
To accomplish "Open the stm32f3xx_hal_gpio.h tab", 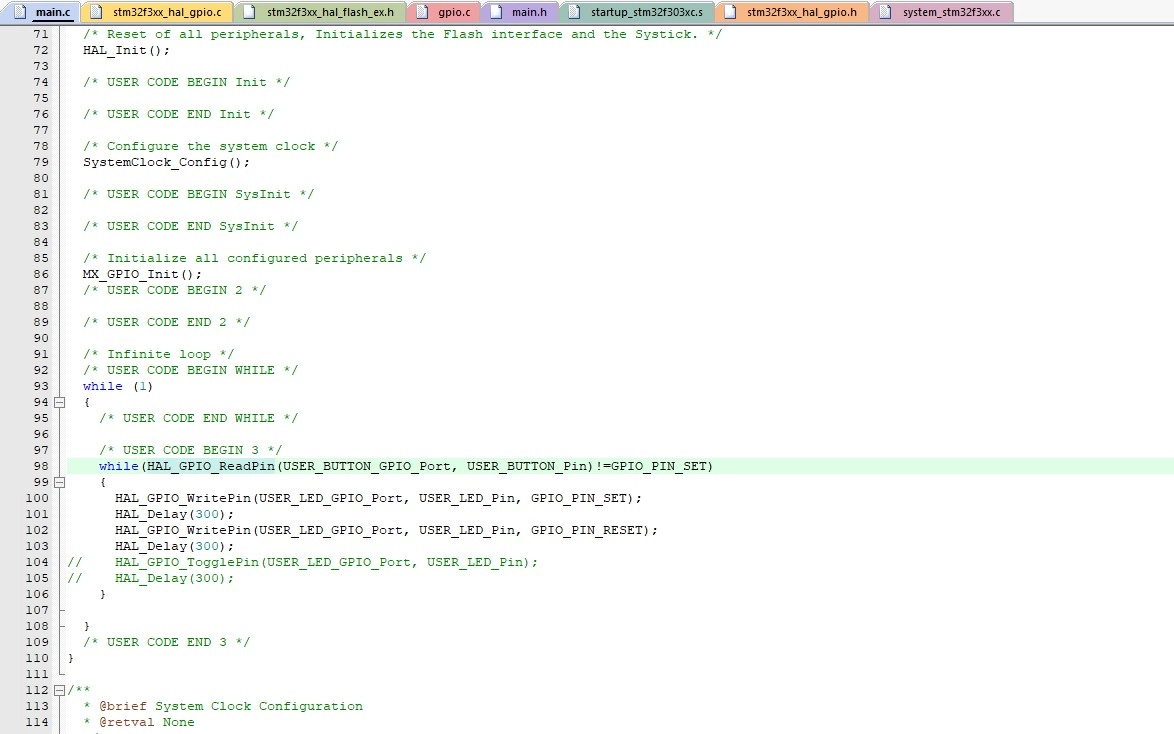I will 792,12.
